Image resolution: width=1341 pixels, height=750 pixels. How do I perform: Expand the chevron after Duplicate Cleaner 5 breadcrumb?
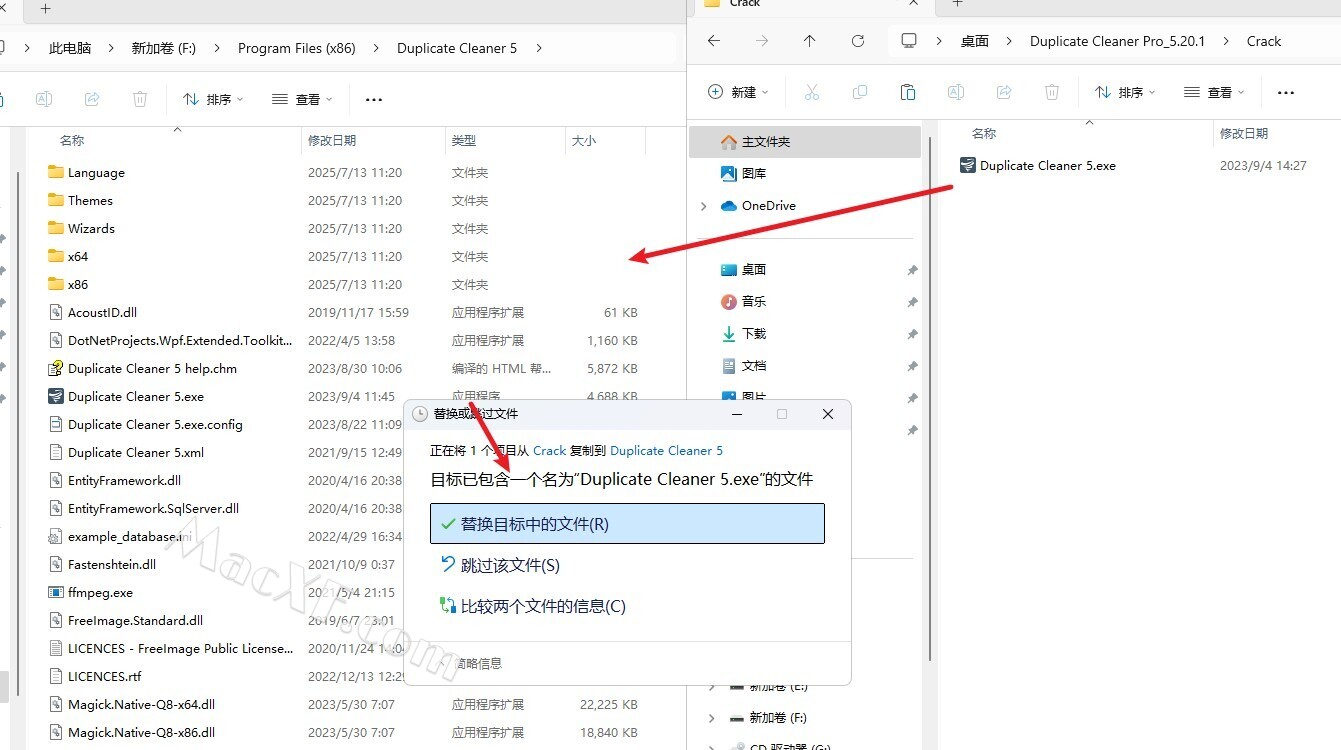pyautogui.click(x=539, y=48)
